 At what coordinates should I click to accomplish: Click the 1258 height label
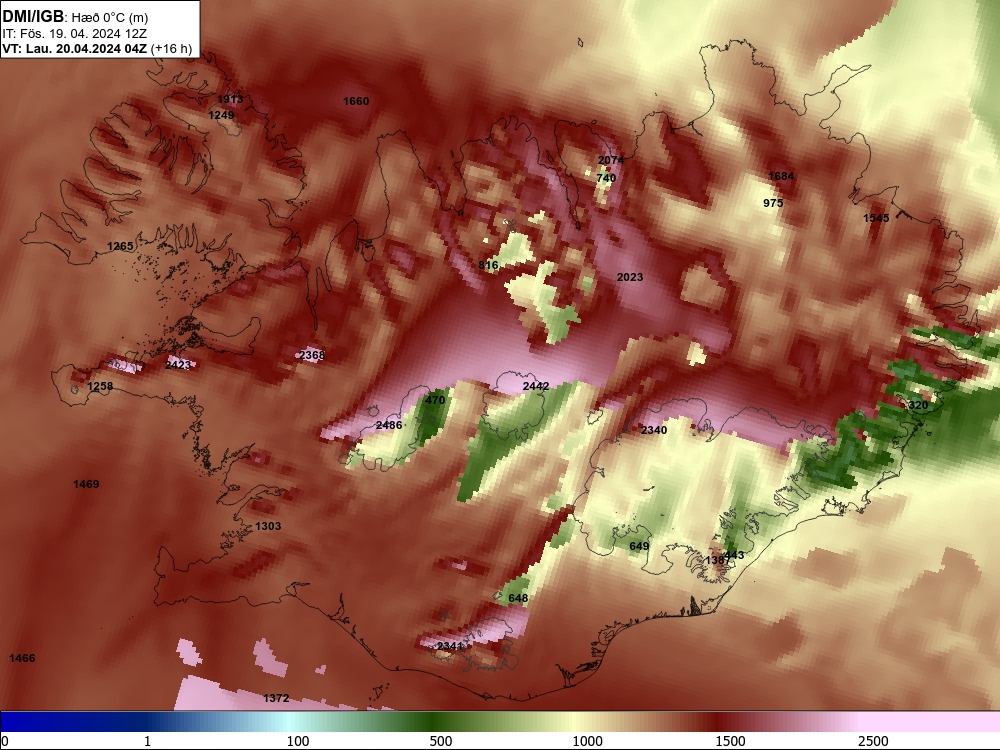[x=100, y=386]
